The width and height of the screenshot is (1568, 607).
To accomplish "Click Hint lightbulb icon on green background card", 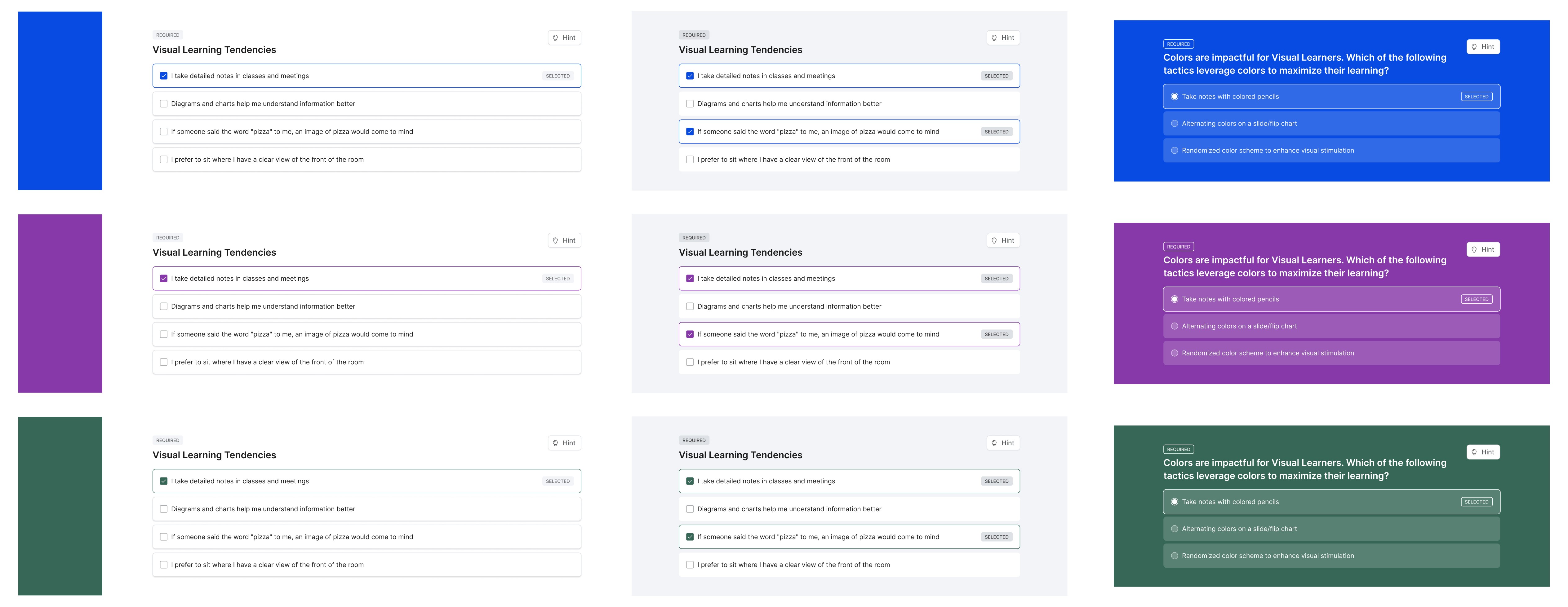I will [x=1474, y=452].
